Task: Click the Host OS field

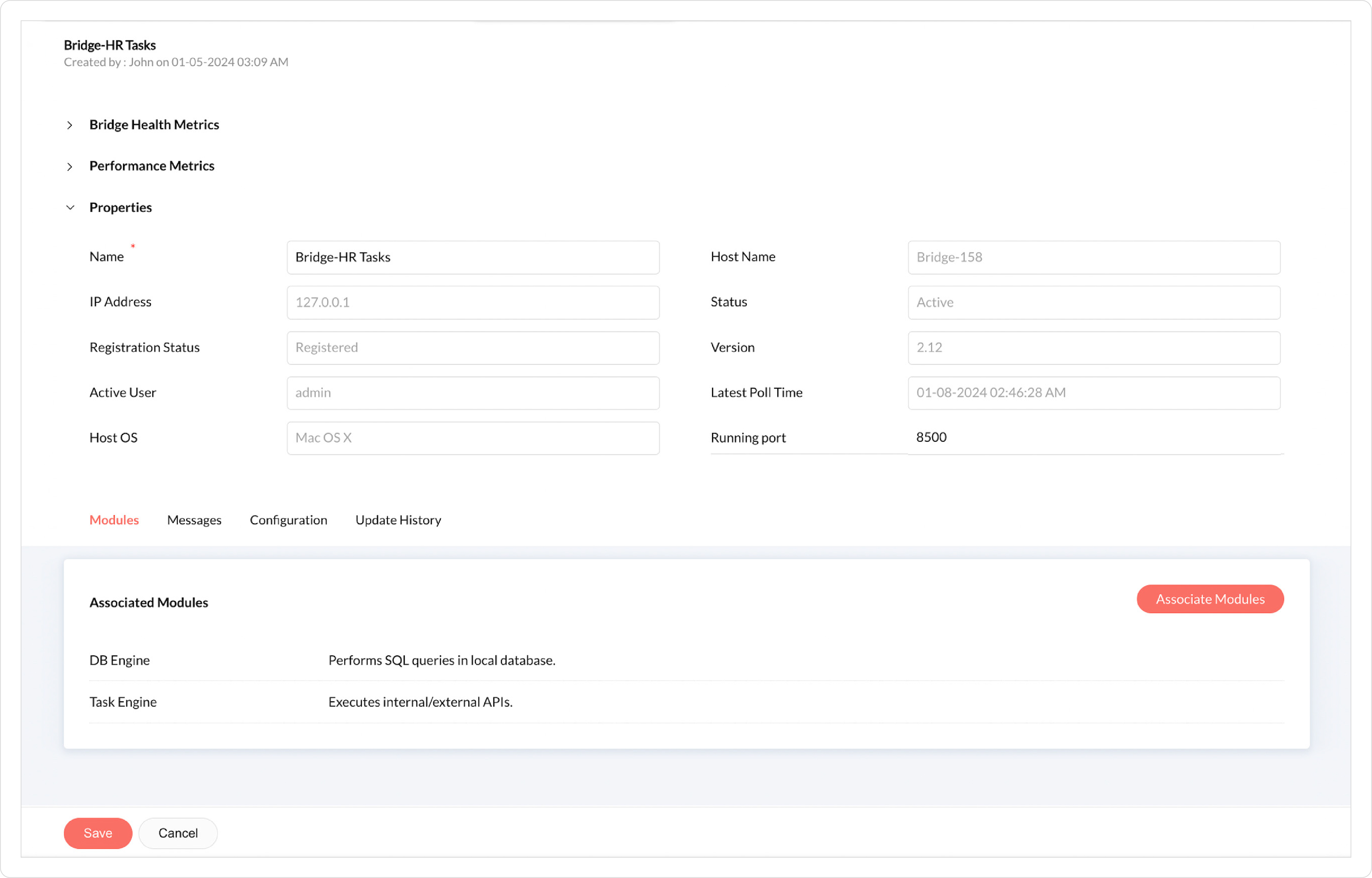Action: point(473,438)
